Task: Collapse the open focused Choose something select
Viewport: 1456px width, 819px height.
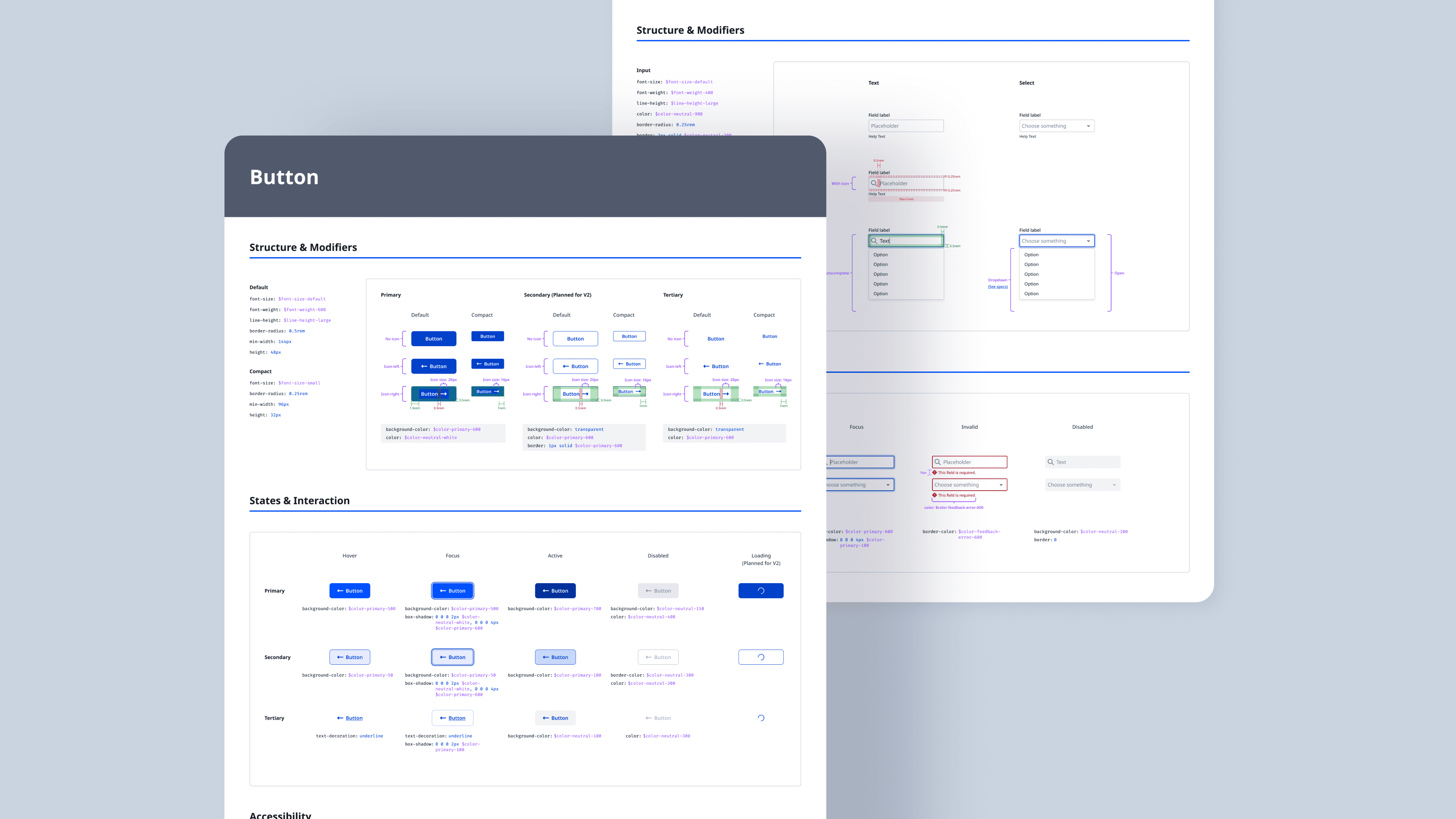Action: click(1088, 241)
